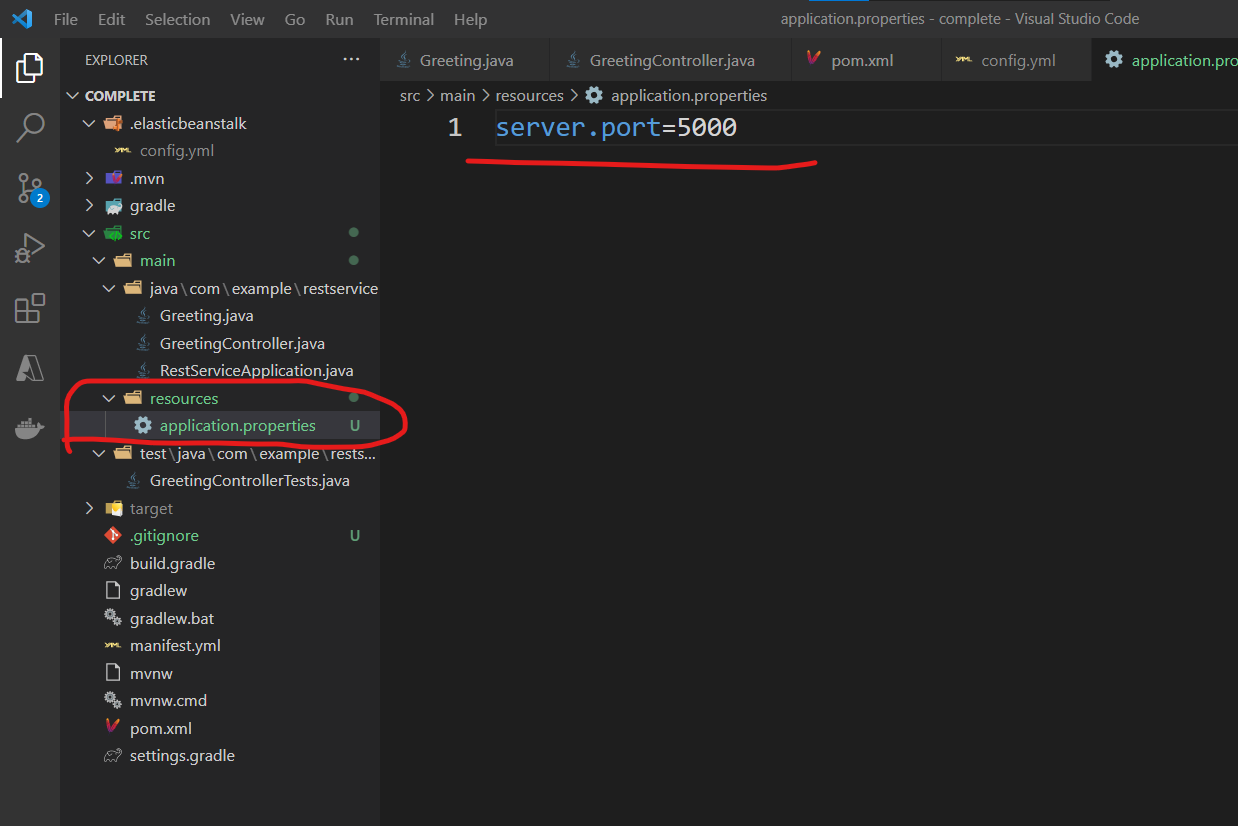This screenshot has width=1238, height=826.
Task: Open the Extensions view
Action: click(30, 308)
